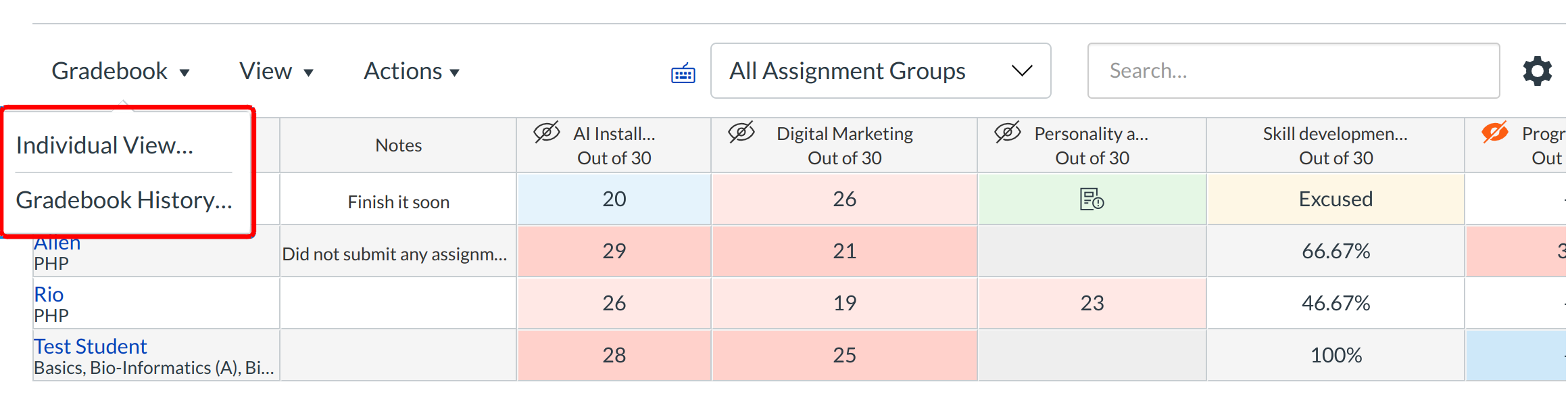
Task: Open Gradebook settings gear
Action: [1537, 71]
